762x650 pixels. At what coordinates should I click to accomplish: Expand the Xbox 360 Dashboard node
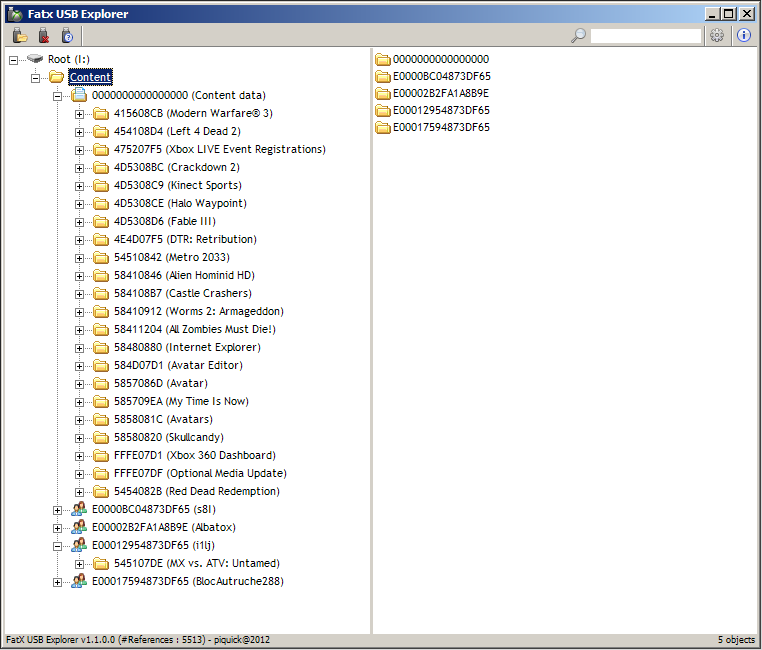pos(79,456)
